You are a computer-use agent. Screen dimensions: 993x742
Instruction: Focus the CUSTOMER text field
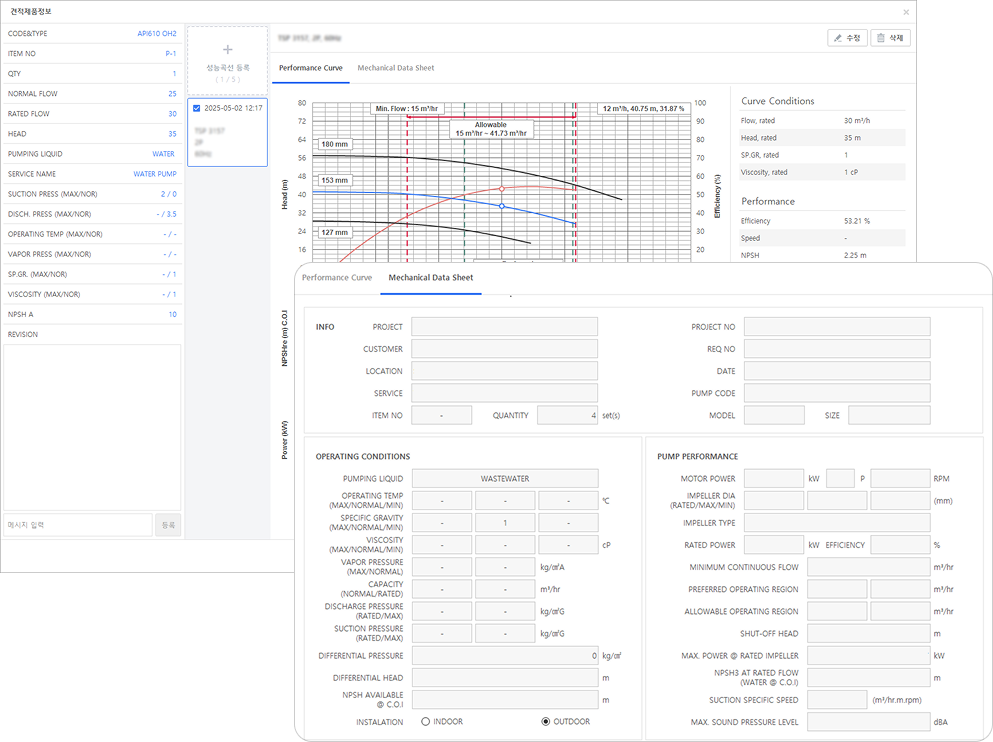504,349
